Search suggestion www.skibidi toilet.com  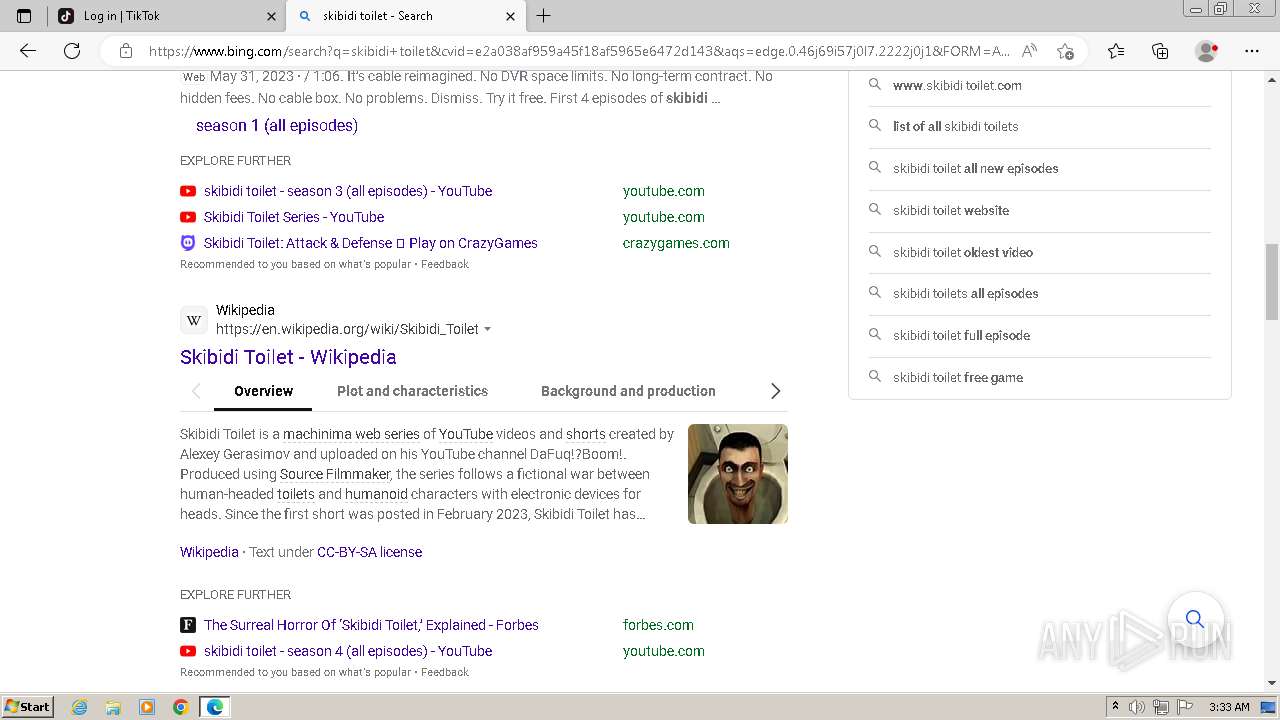(x=957, y=85)
